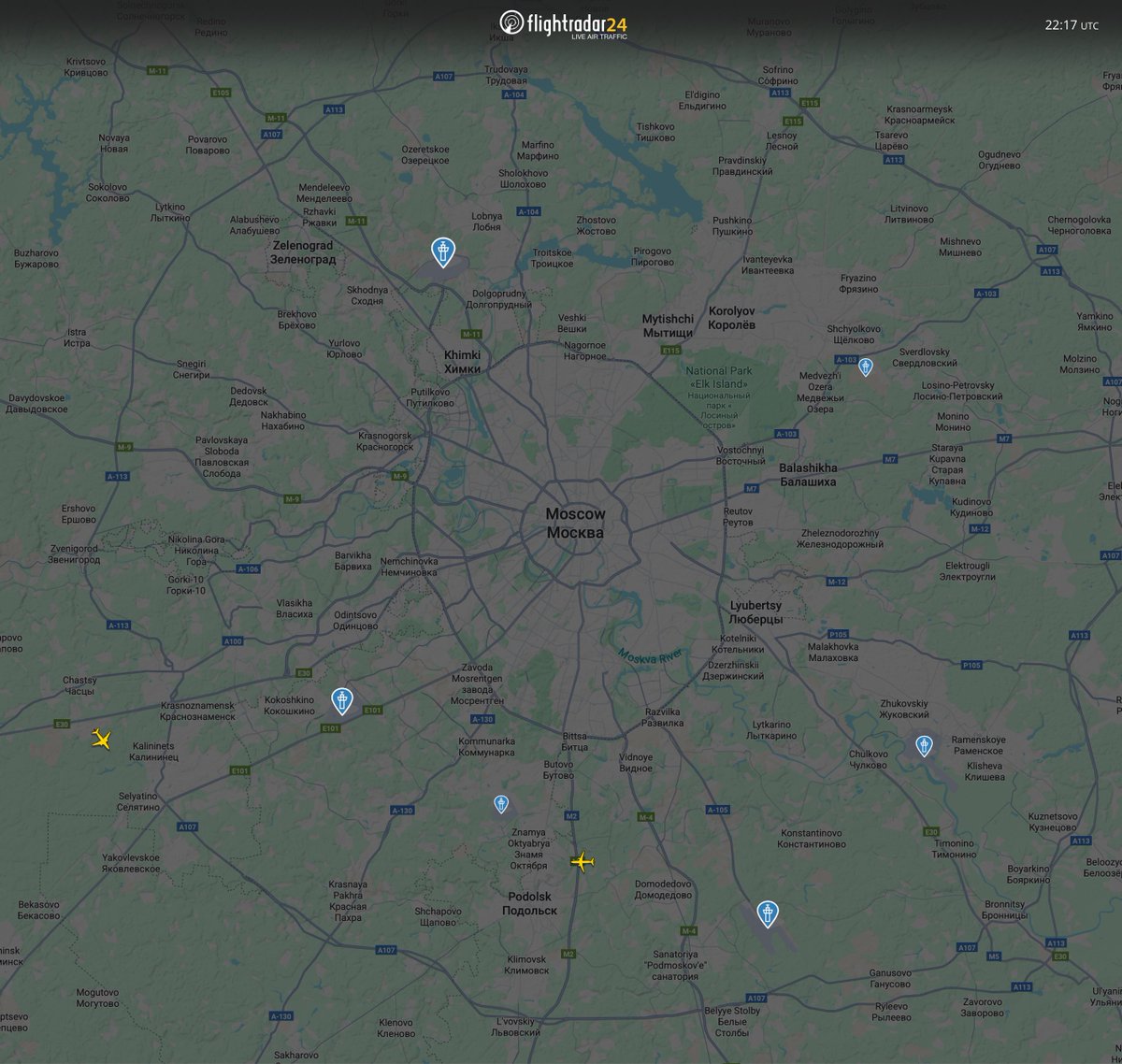Click the Lobnya town label
The height and width of the screenshot is (1064, 1122).
pyautogui.click(x=486, y=222)
